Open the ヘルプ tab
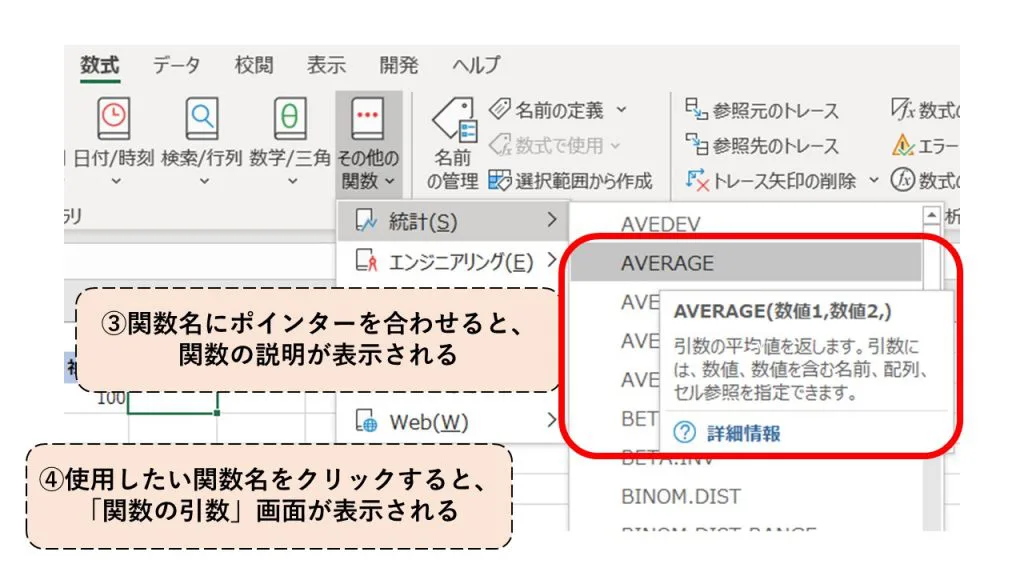Image resolution: width=1024 pixels, height=576 pixels. pyautogui.click(x=476, y=65)
